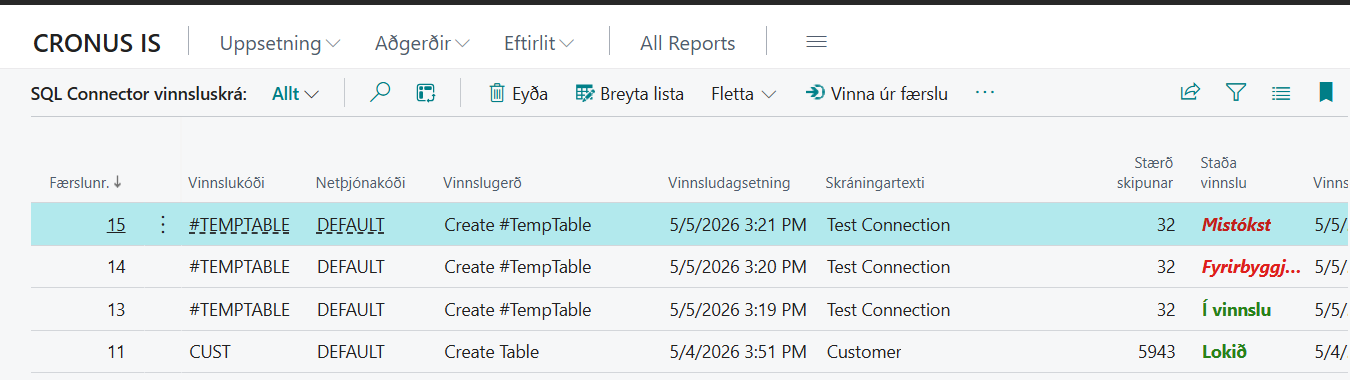Click the Vinnsludagsetning column header
Screen dimensions: 1350x380
[x=729, y=182]
